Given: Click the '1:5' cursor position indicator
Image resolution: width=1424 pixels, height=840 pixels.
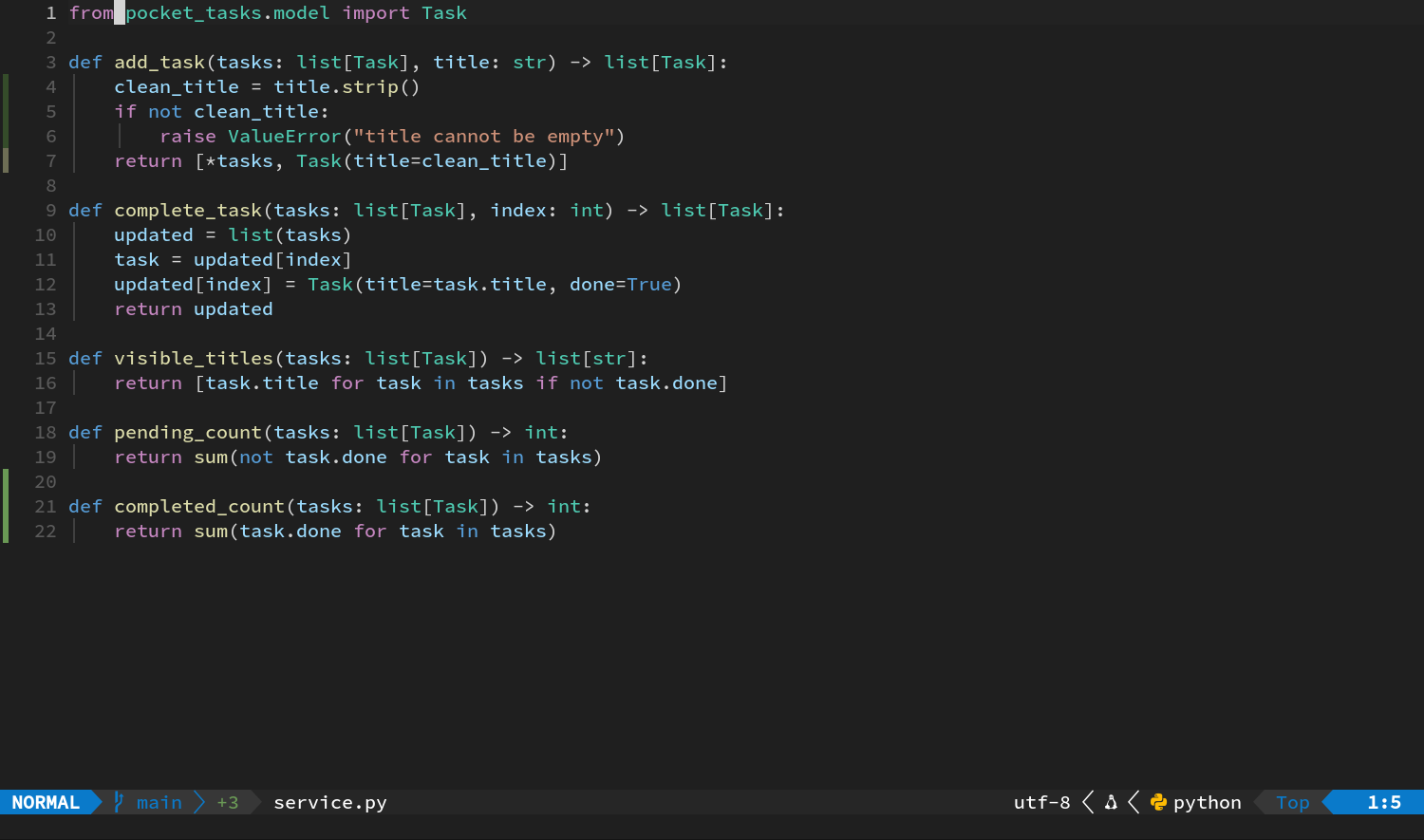Looking at the screenshot, I should pos(1384,803).
